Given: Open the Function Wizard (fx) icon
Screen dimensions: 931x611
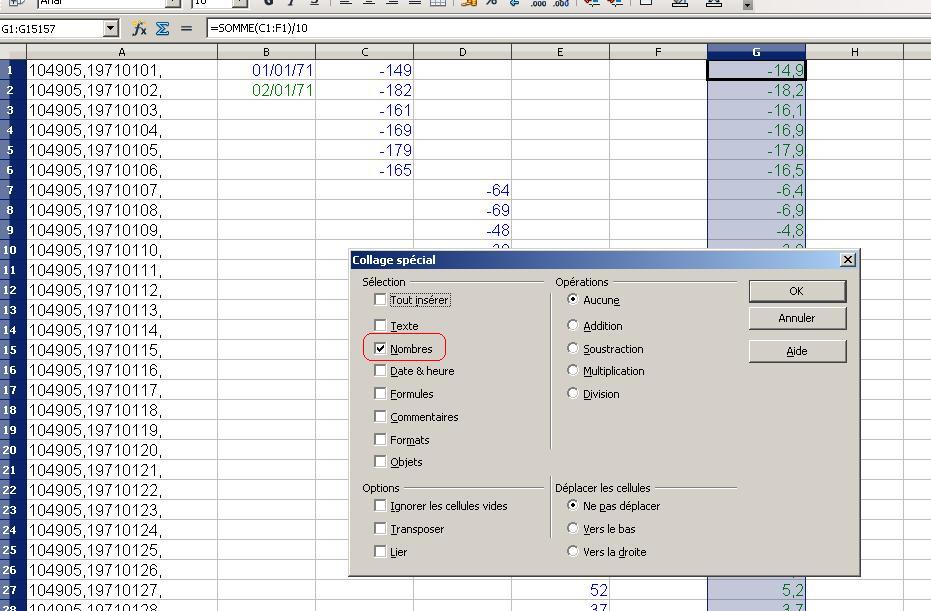Looking at the screenshot, I should (x=140, y=28).
